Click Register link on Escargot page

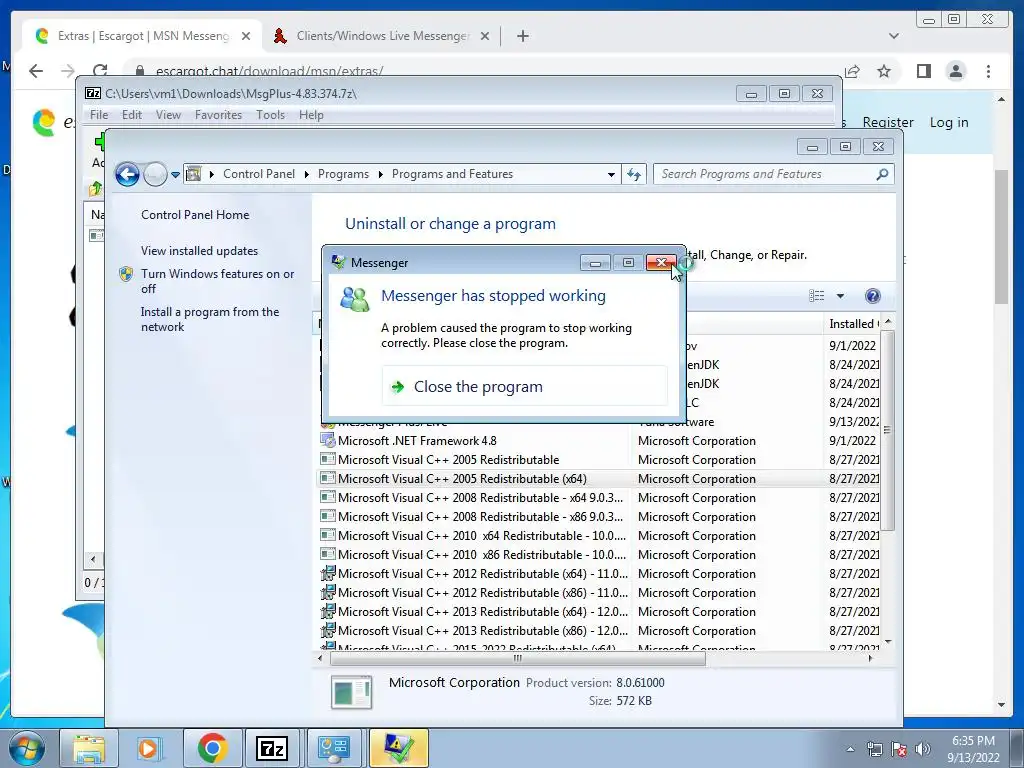(888, 122)
